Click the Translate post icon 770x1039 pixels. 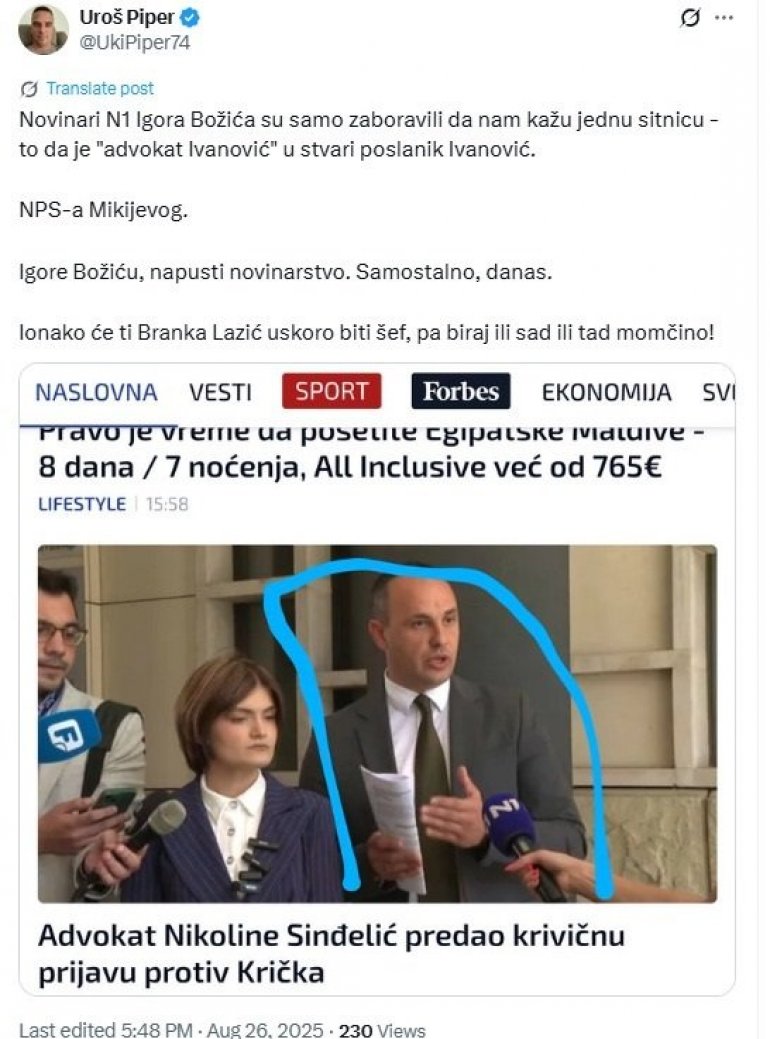point(28,89)
